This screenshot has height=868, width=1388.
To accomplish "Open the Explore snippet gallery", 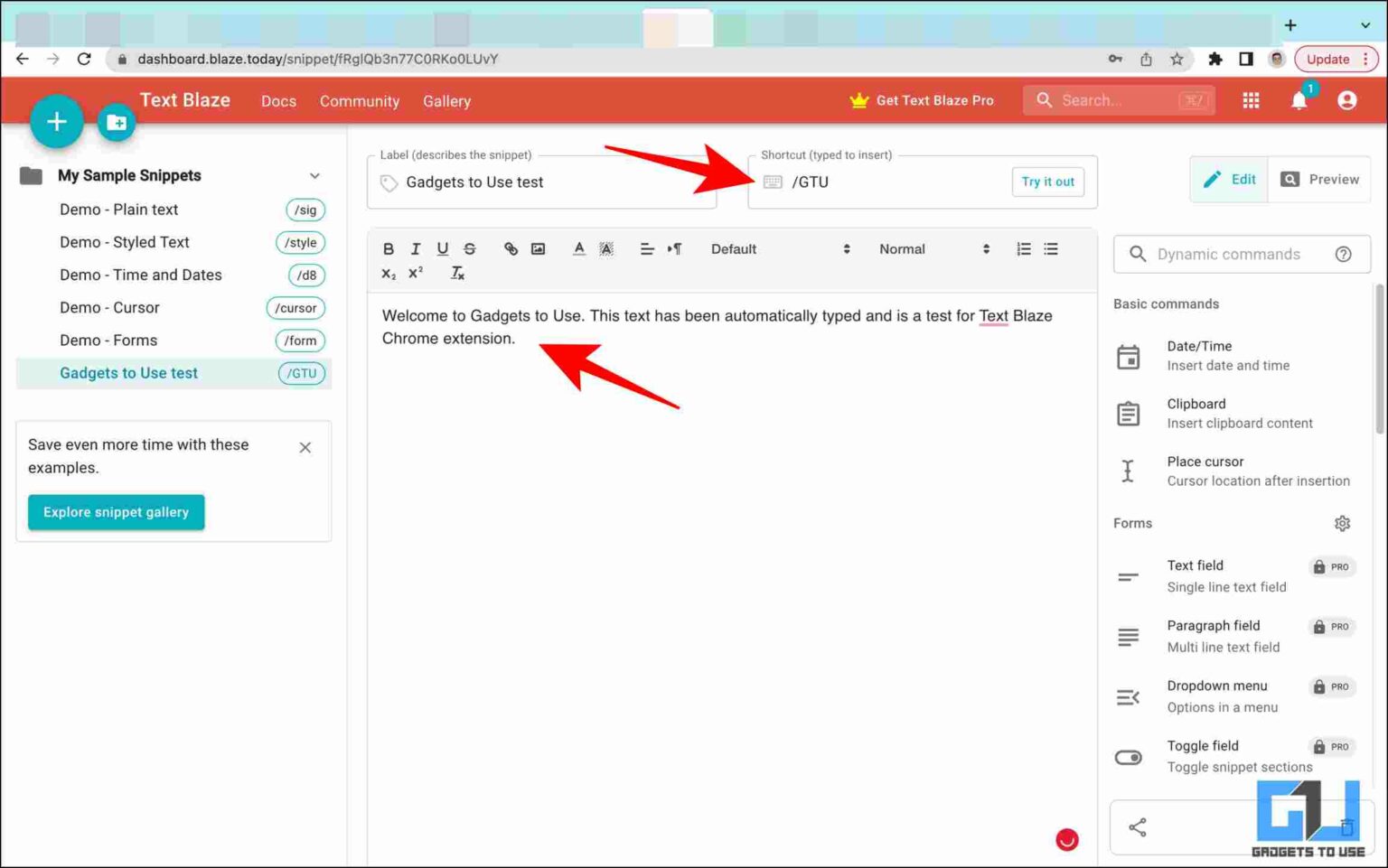I will tap(116, 512).
